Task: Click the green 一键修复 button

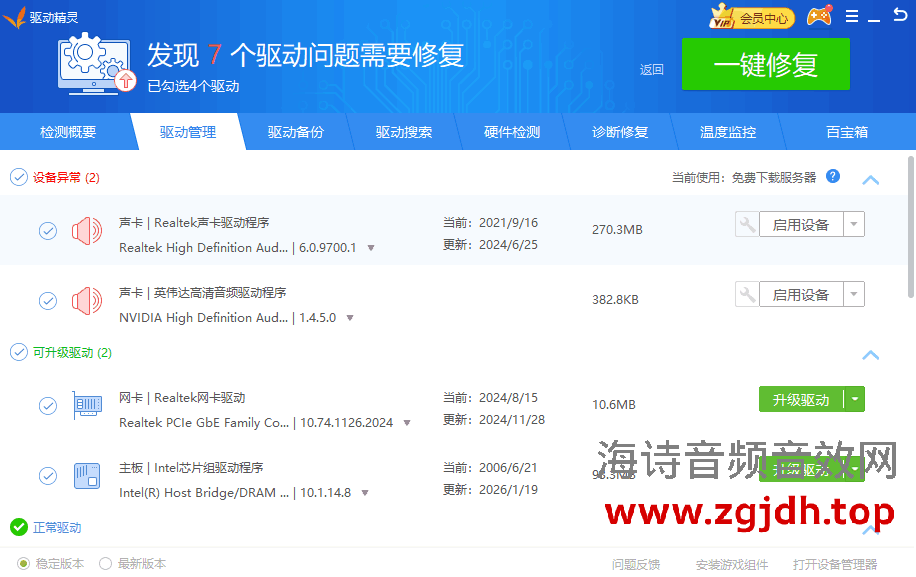Action: 766,64
